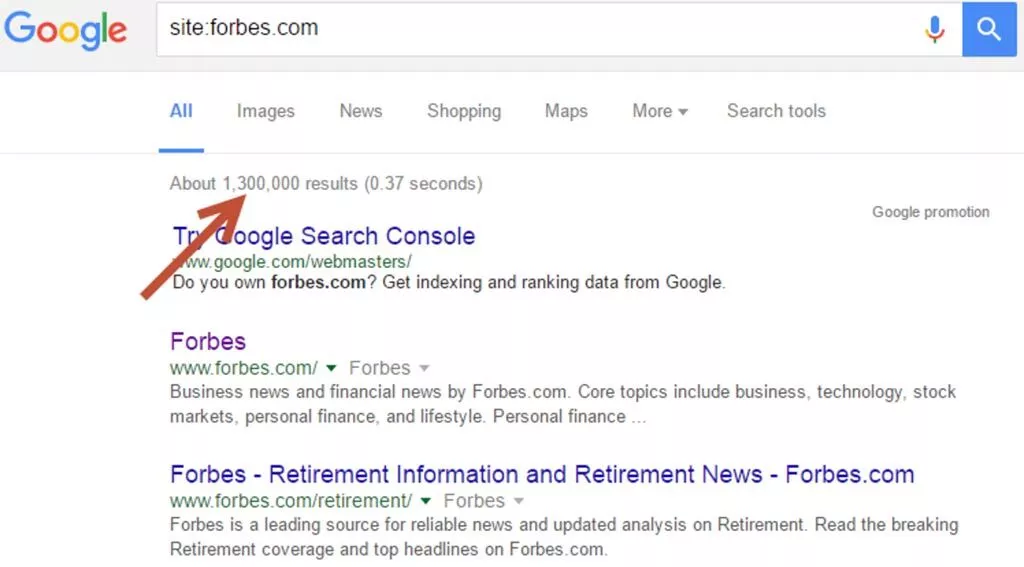Click the Forbes result title

pos(208,341)
